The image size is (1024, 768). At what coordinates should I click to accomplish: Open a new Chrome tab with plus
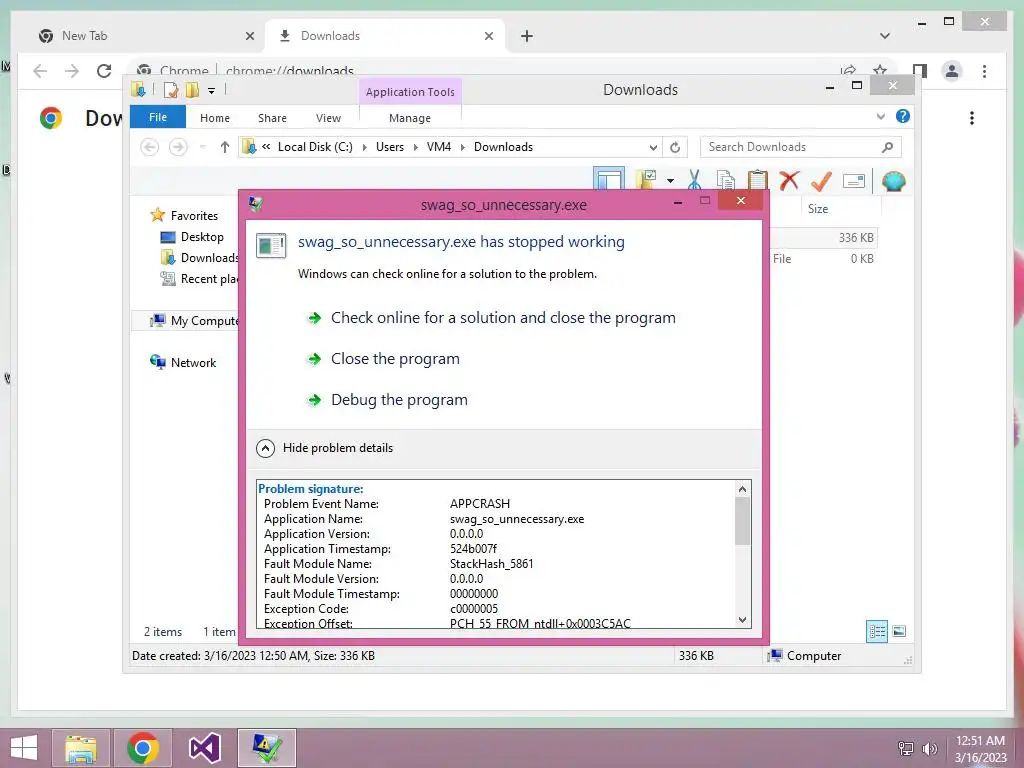[526, 36]
